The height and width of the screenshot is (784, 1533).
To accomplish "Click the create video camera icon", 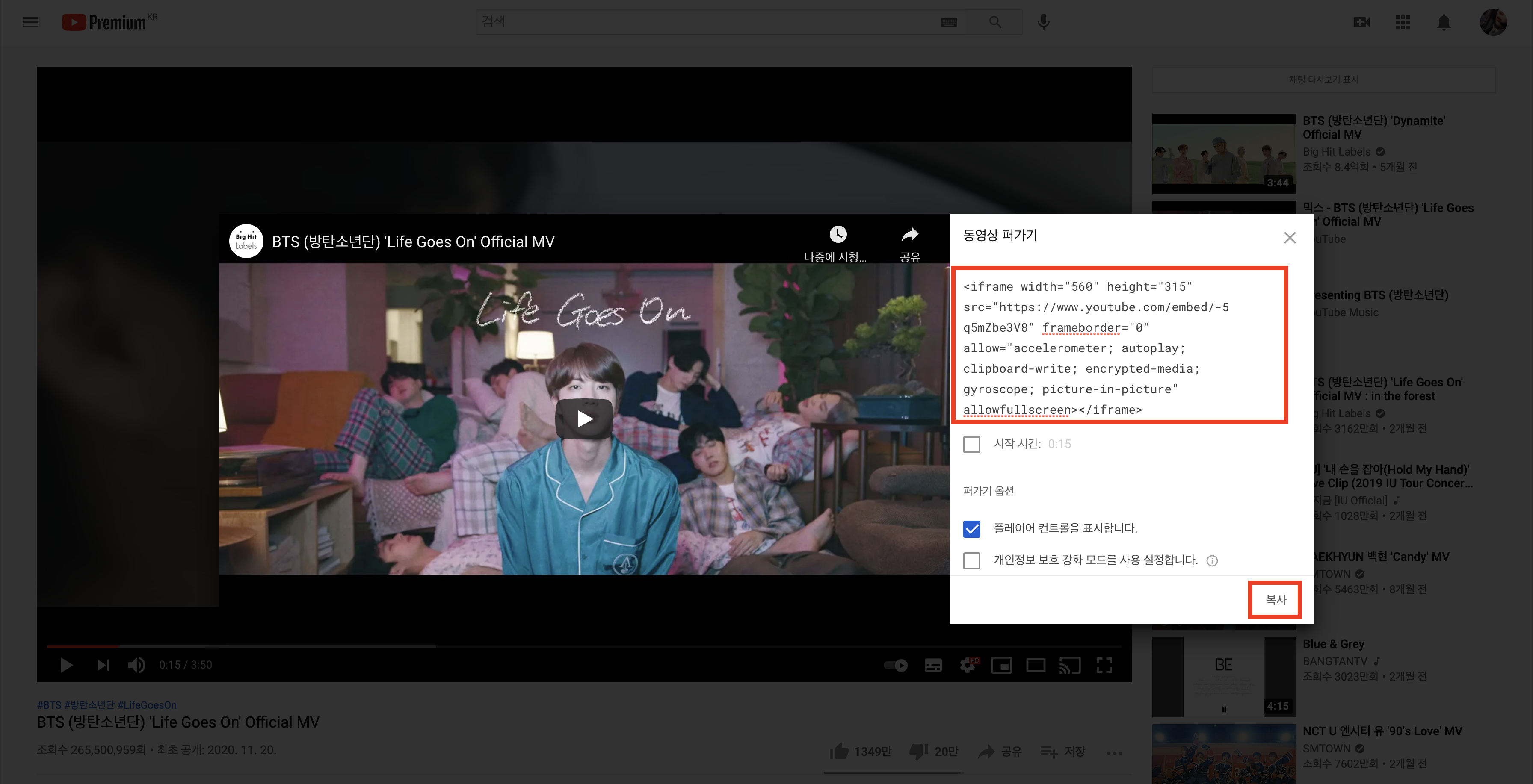I will [1361, 23].
